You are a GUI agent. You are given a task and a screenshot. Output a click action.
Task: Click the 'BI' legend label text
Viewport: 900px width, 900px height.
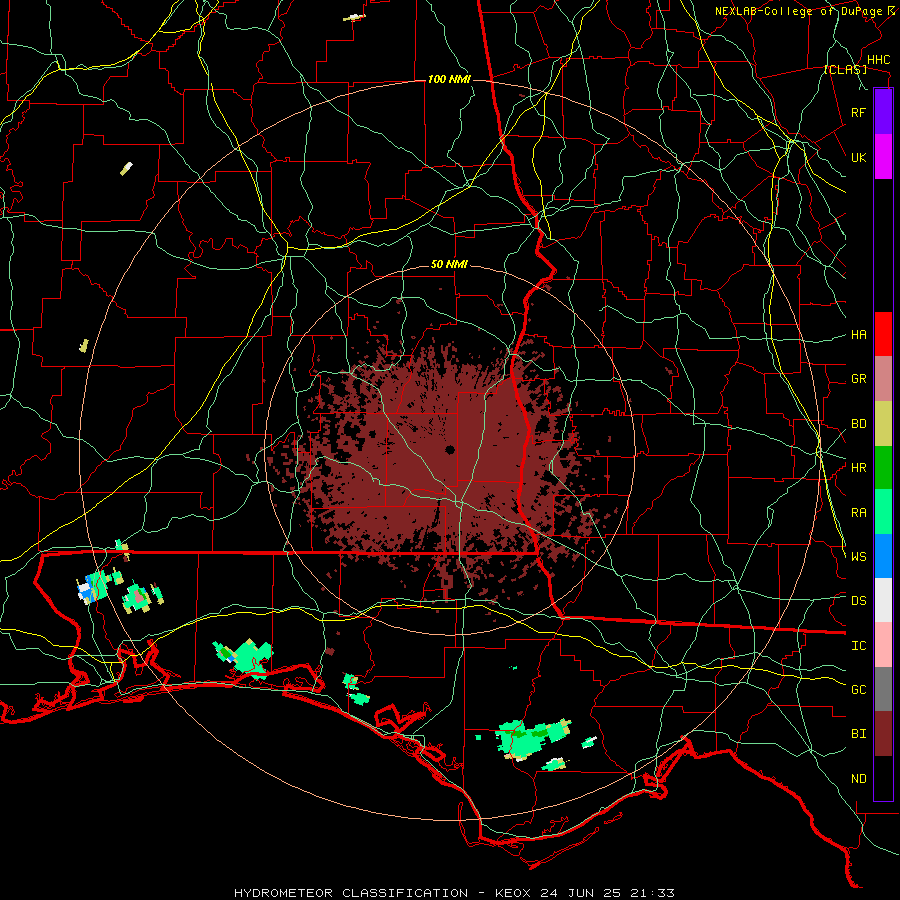click(858, 734)
